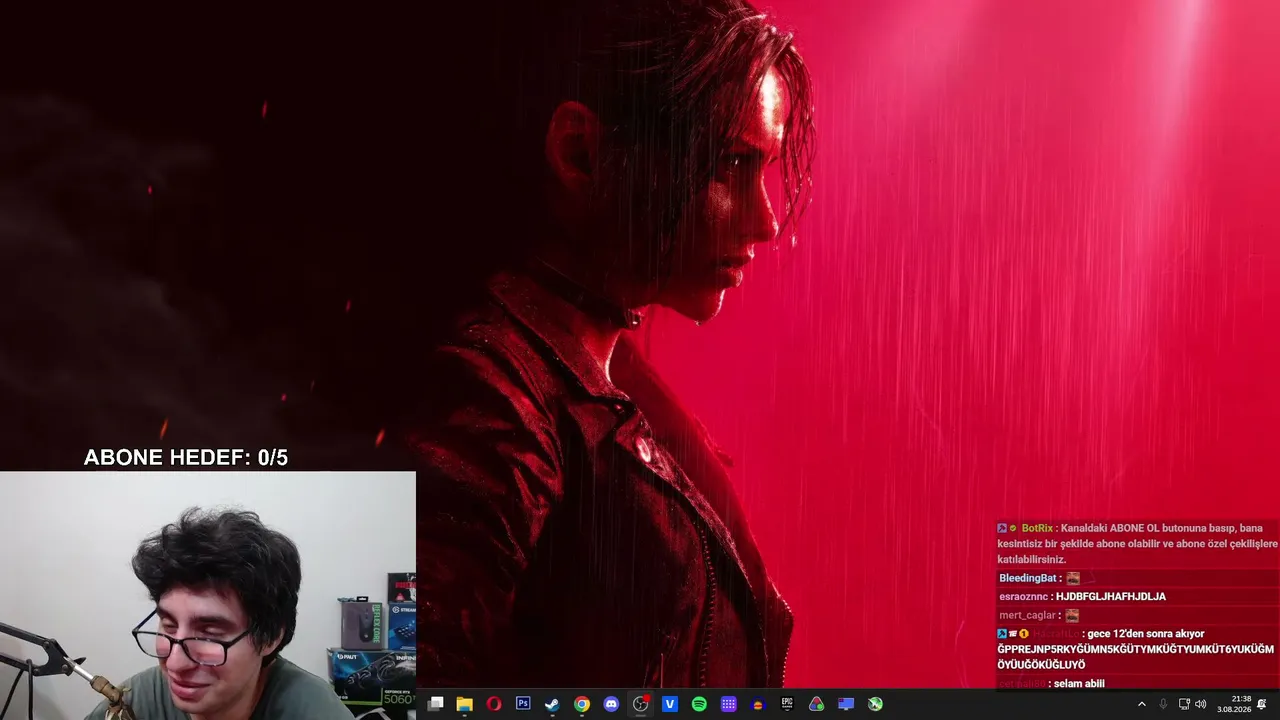This screenshot has width=1280, height=720.
Task: Open network settings from system tray
Action: coord(1184,704)
